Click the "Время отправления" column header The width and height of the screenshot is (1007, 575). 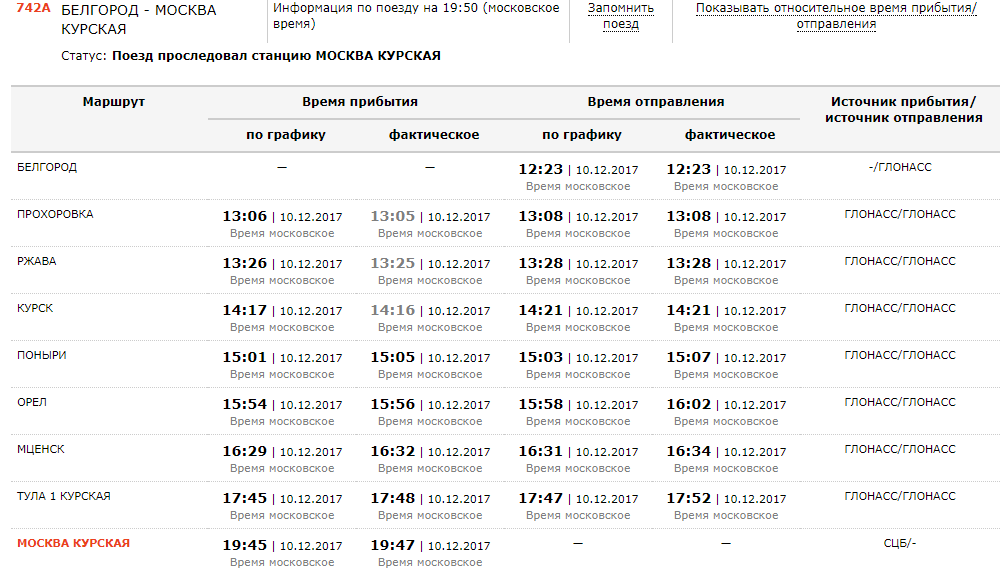click(x=655, y=102)
